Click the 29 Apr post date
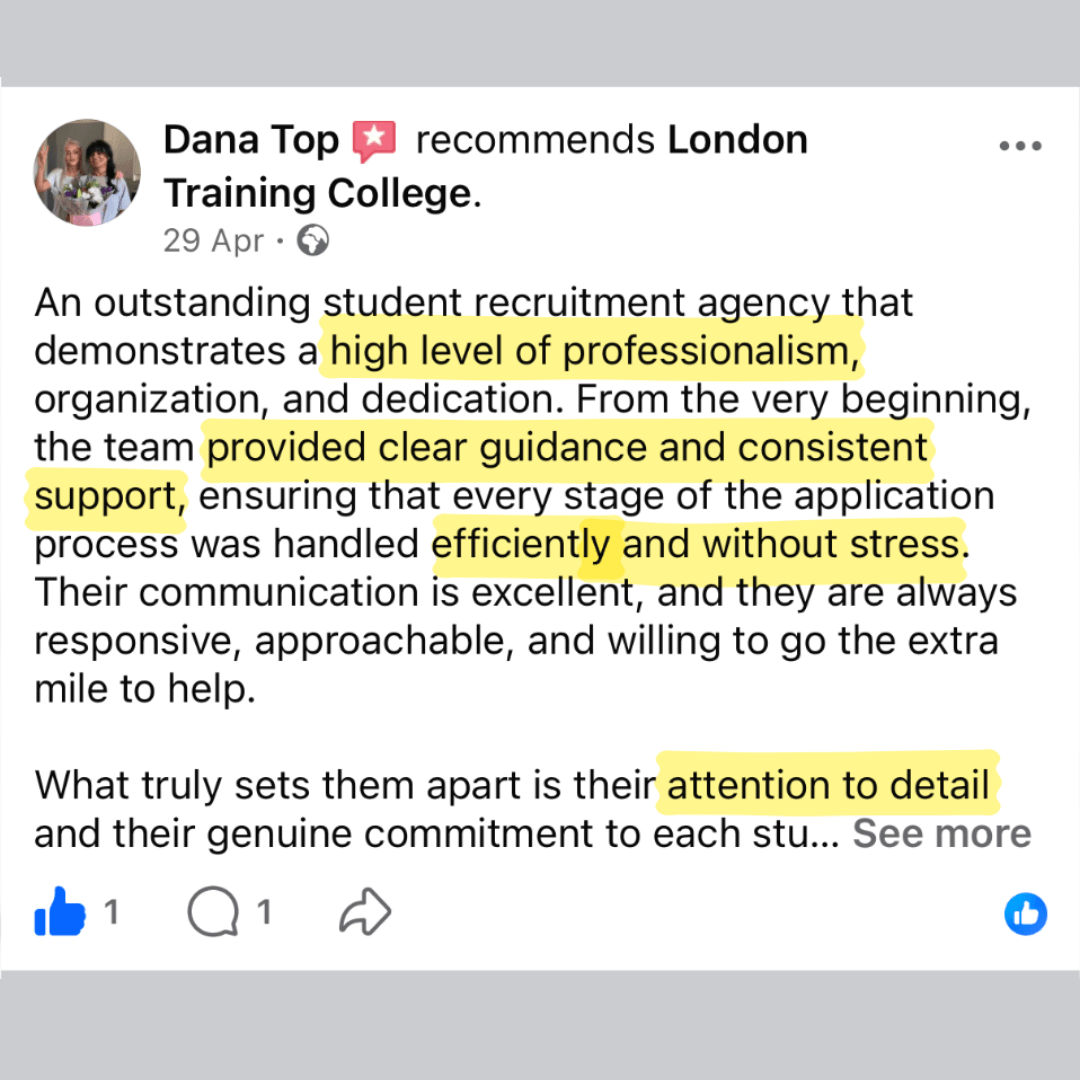This screenshot has width=1080, height=1080. click(214, 240)
